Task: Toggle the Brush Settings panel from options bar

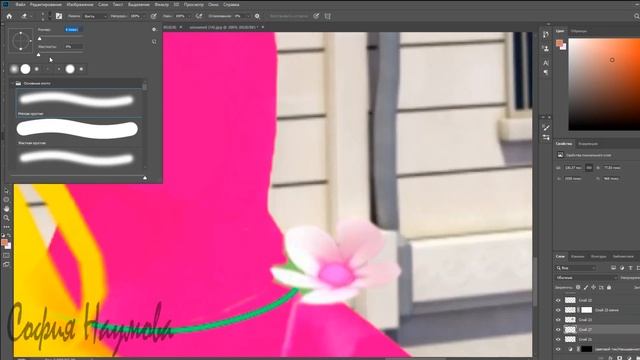Action: [x=59, y=16]
